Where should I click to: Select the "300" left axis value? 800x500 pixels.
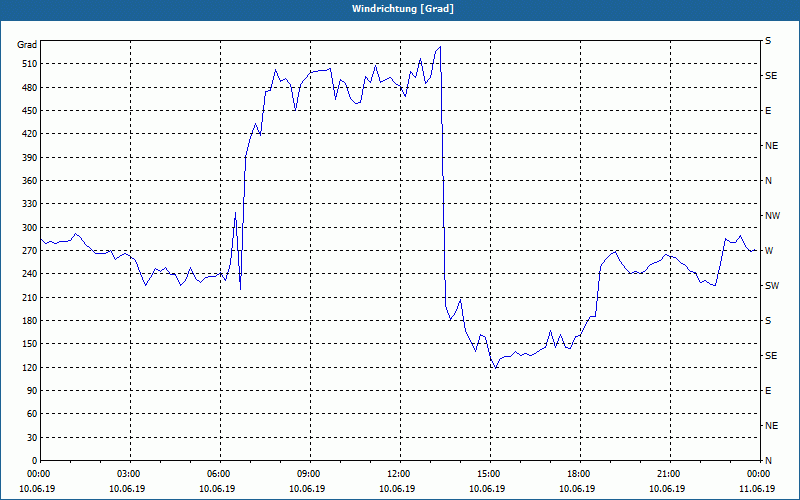(x=30, y=228)
